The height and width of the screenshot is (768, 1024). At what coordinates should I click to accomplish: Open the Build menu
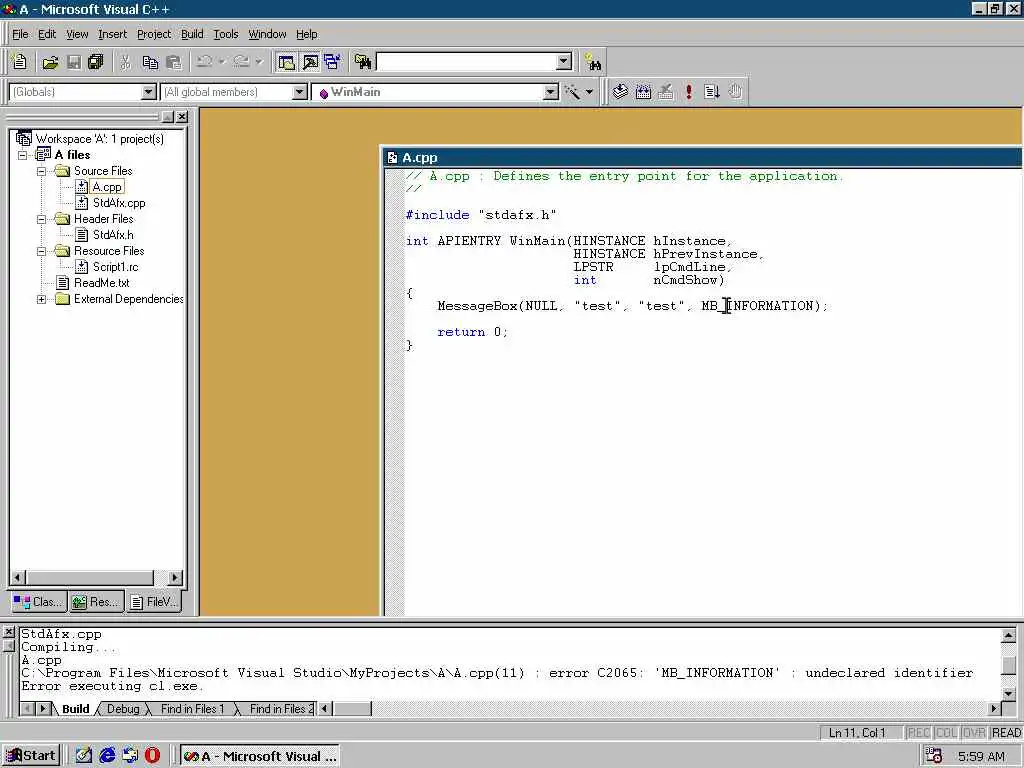[192, 34]
